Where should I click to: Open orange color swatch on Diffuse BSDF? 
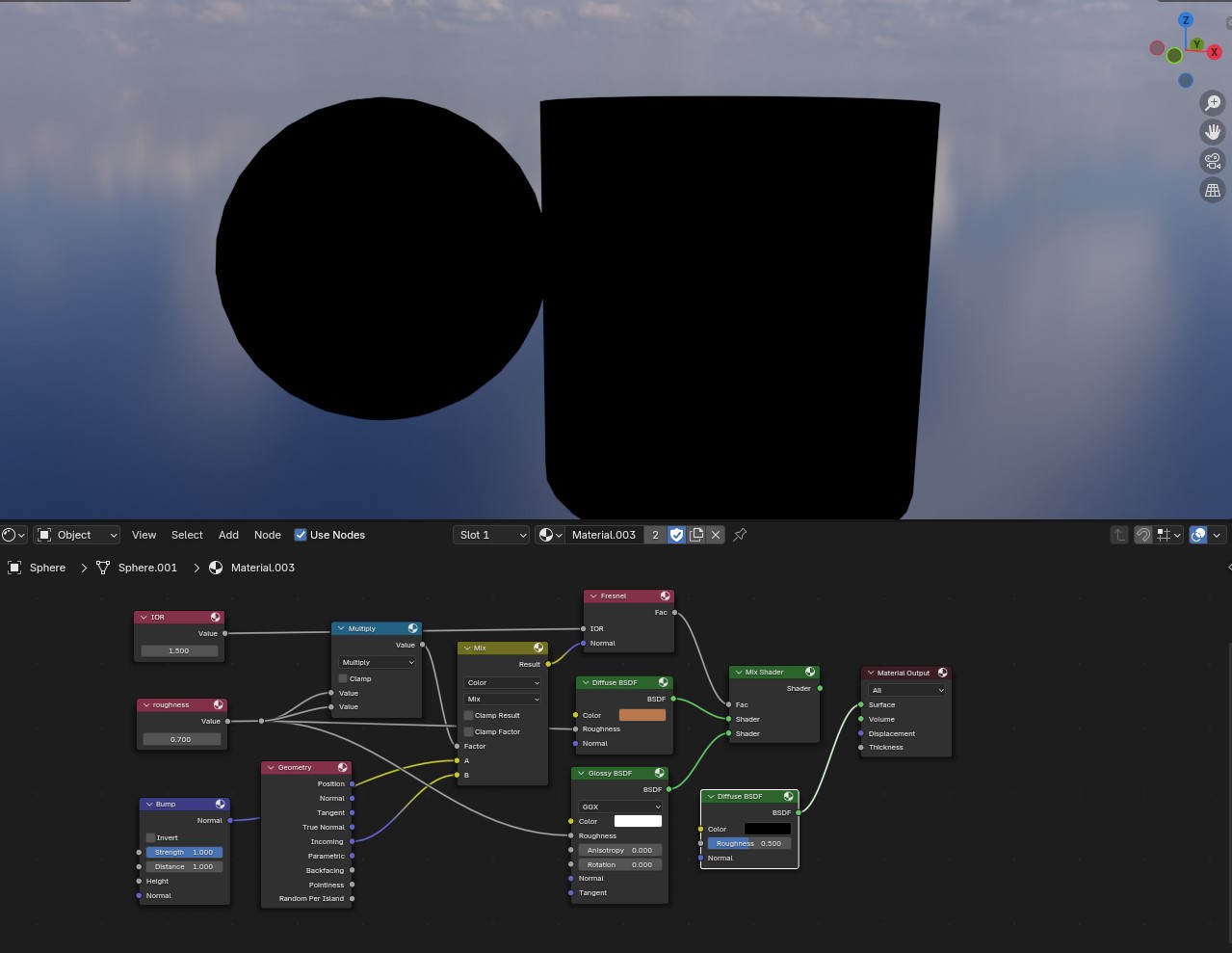[642, 715]
